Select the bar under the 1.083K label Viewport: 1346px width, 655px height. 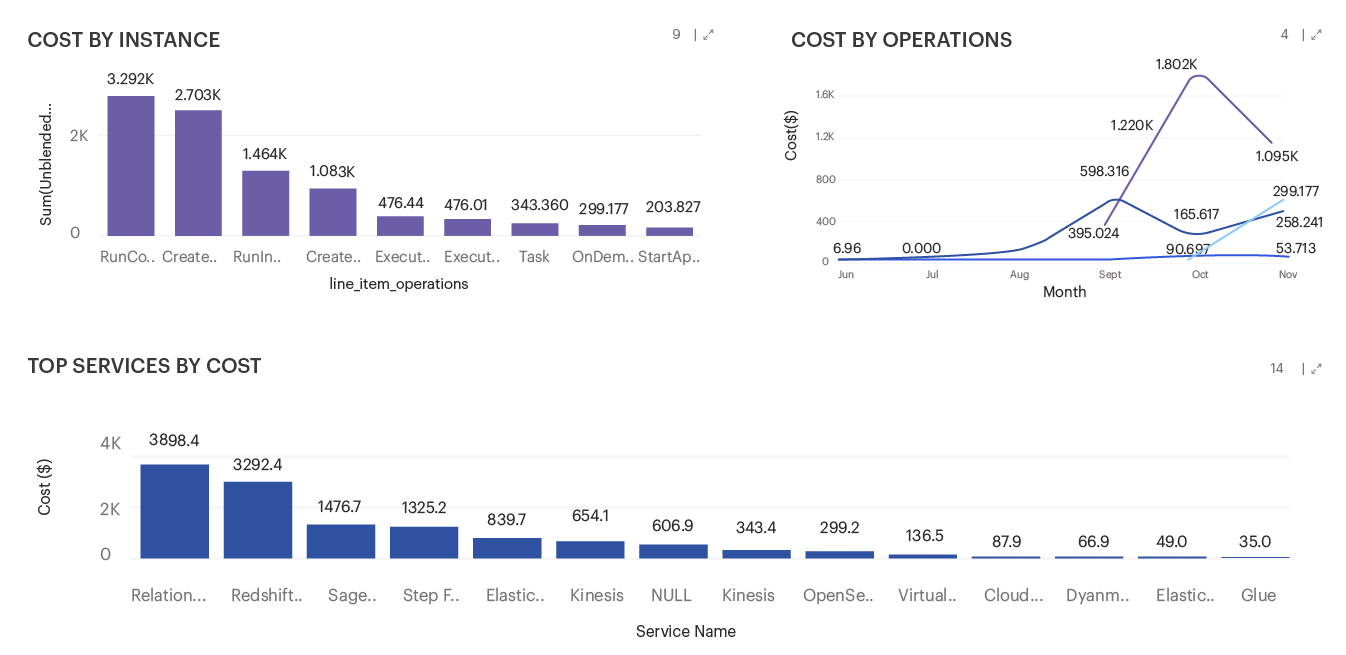pos(332,212)
